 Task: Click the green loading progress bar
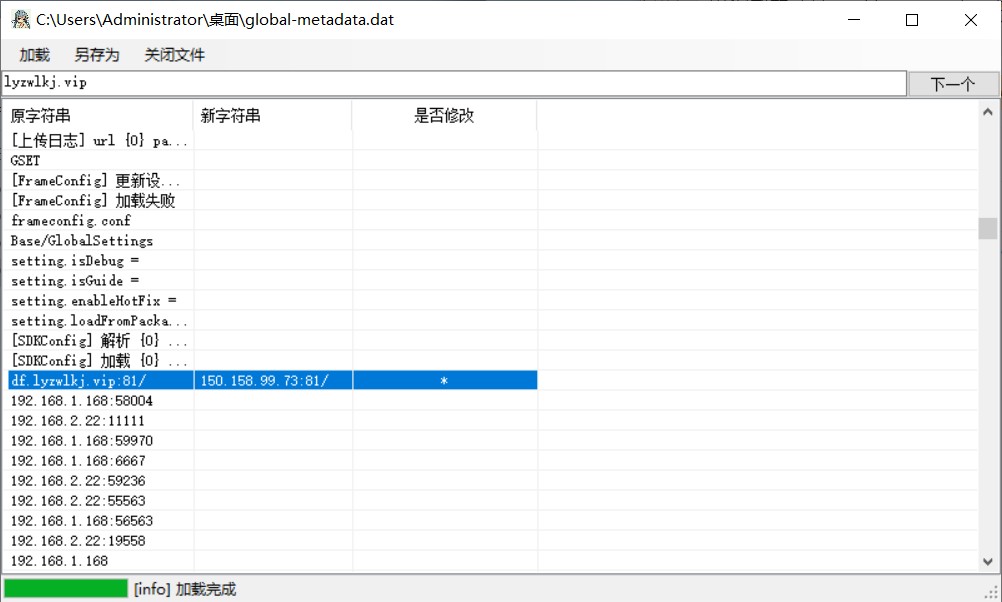(x=66, y=589)
